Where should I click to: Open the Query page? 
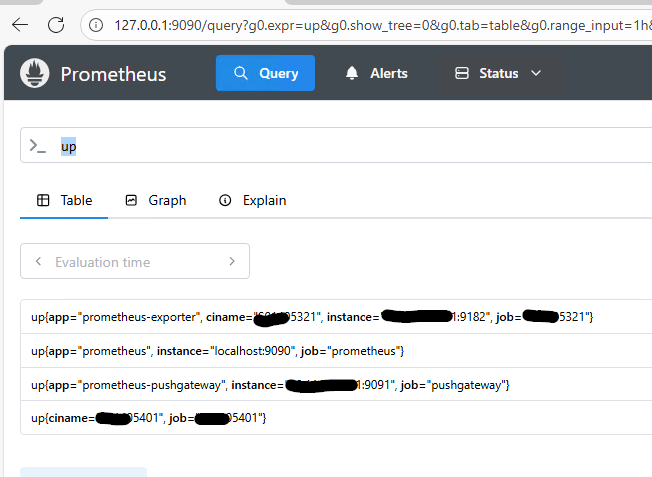point(265,73)
